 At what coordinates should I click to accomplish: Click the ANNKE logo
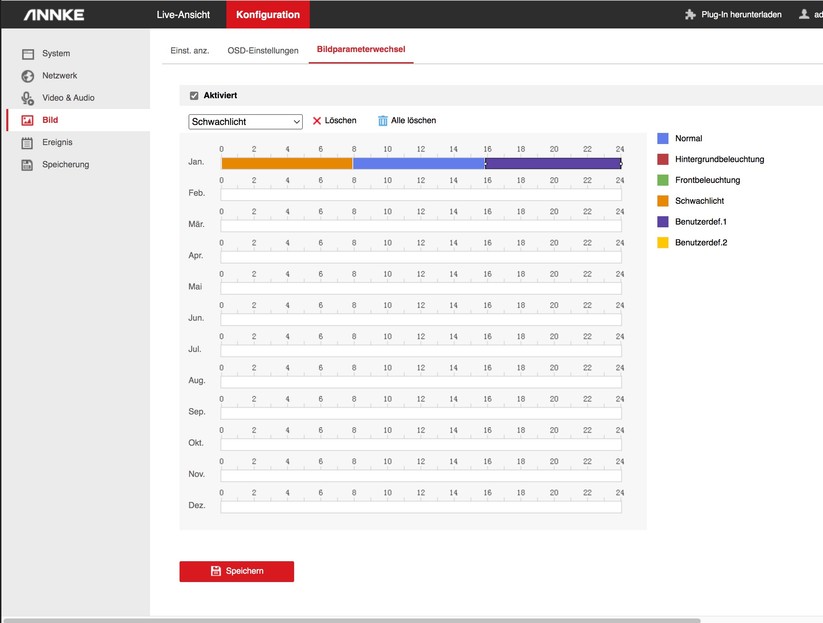(54, 15)
